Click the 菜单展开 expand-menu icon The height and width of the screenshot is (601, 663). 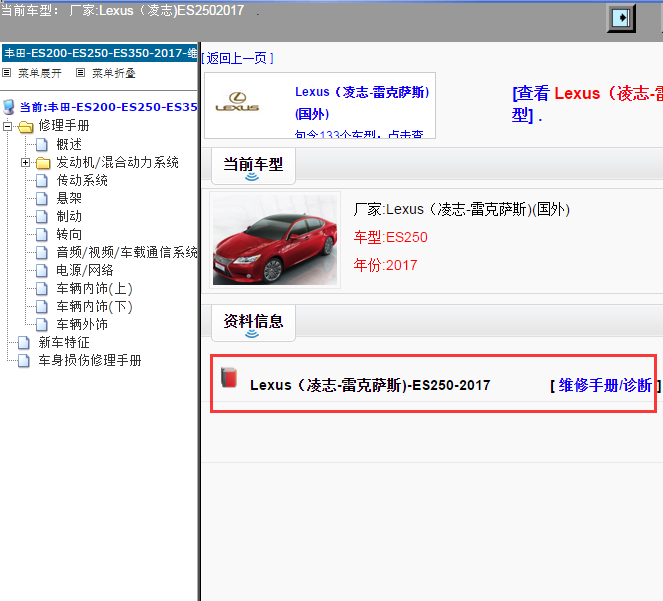tap(6, 73)
